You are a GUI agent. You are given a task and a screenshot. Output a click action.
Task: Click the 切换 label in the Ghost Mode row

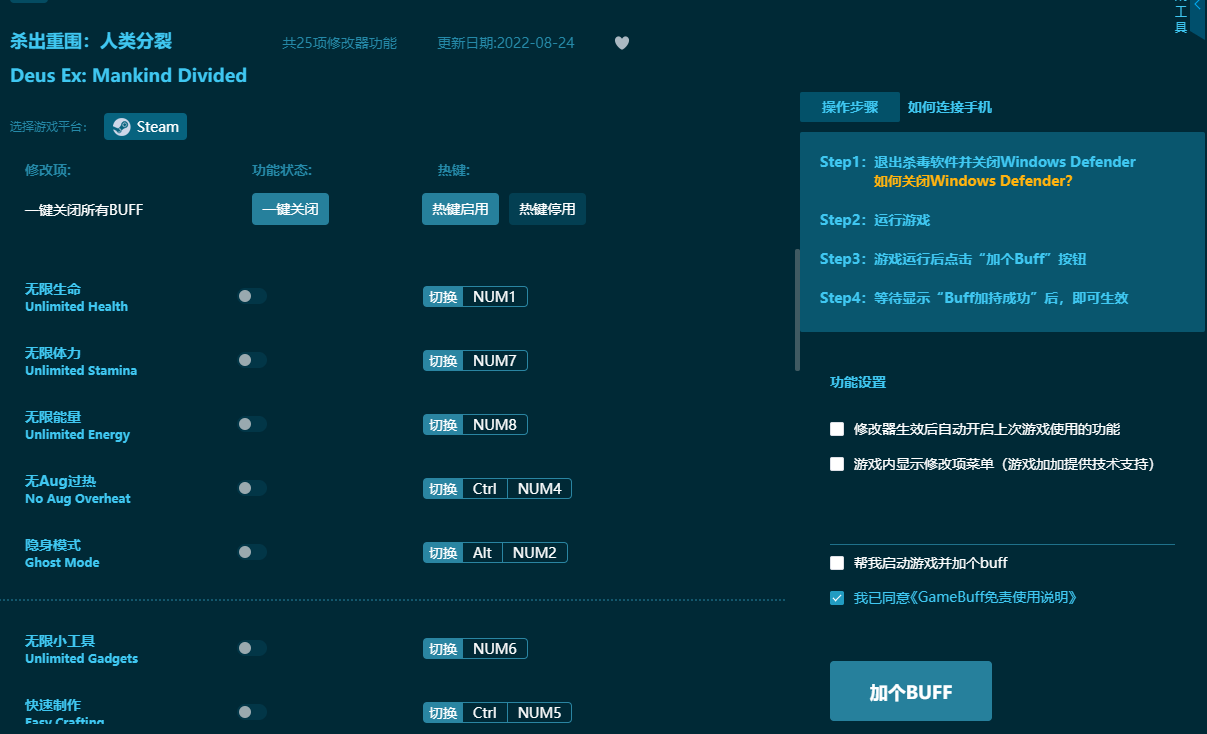[x=443, y=552]
